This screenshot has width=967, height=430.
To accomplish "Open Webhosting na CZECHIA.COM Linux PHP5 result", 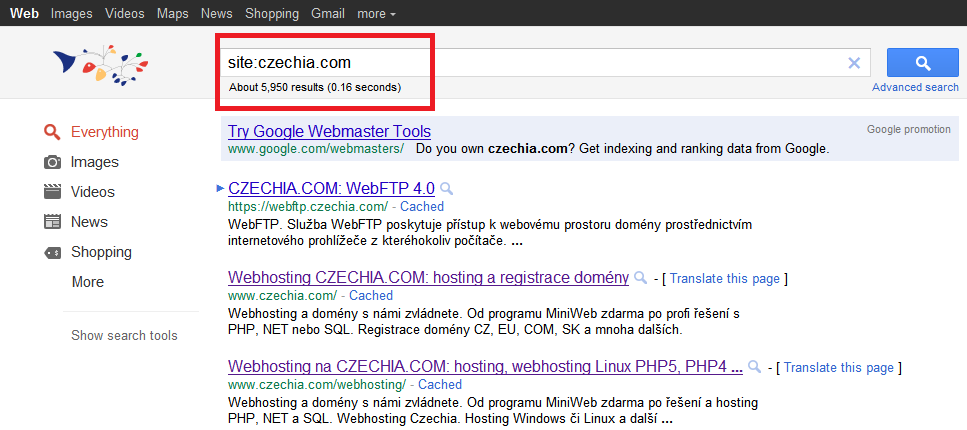I will tap(485, 366).
